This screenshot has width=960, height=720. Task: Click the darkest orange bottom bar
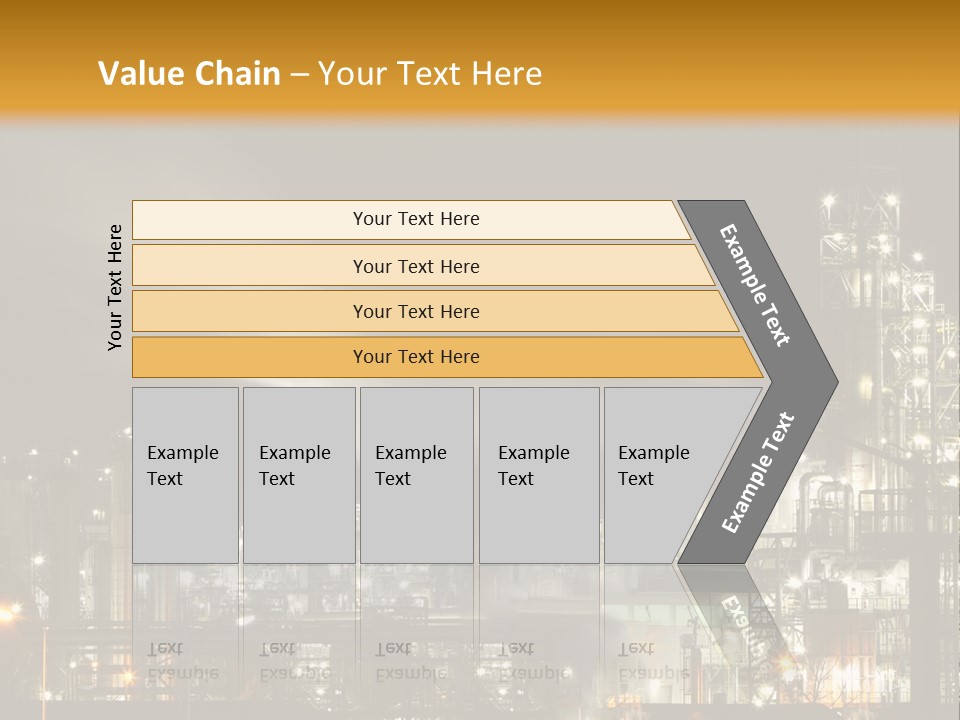pos(416,357)
